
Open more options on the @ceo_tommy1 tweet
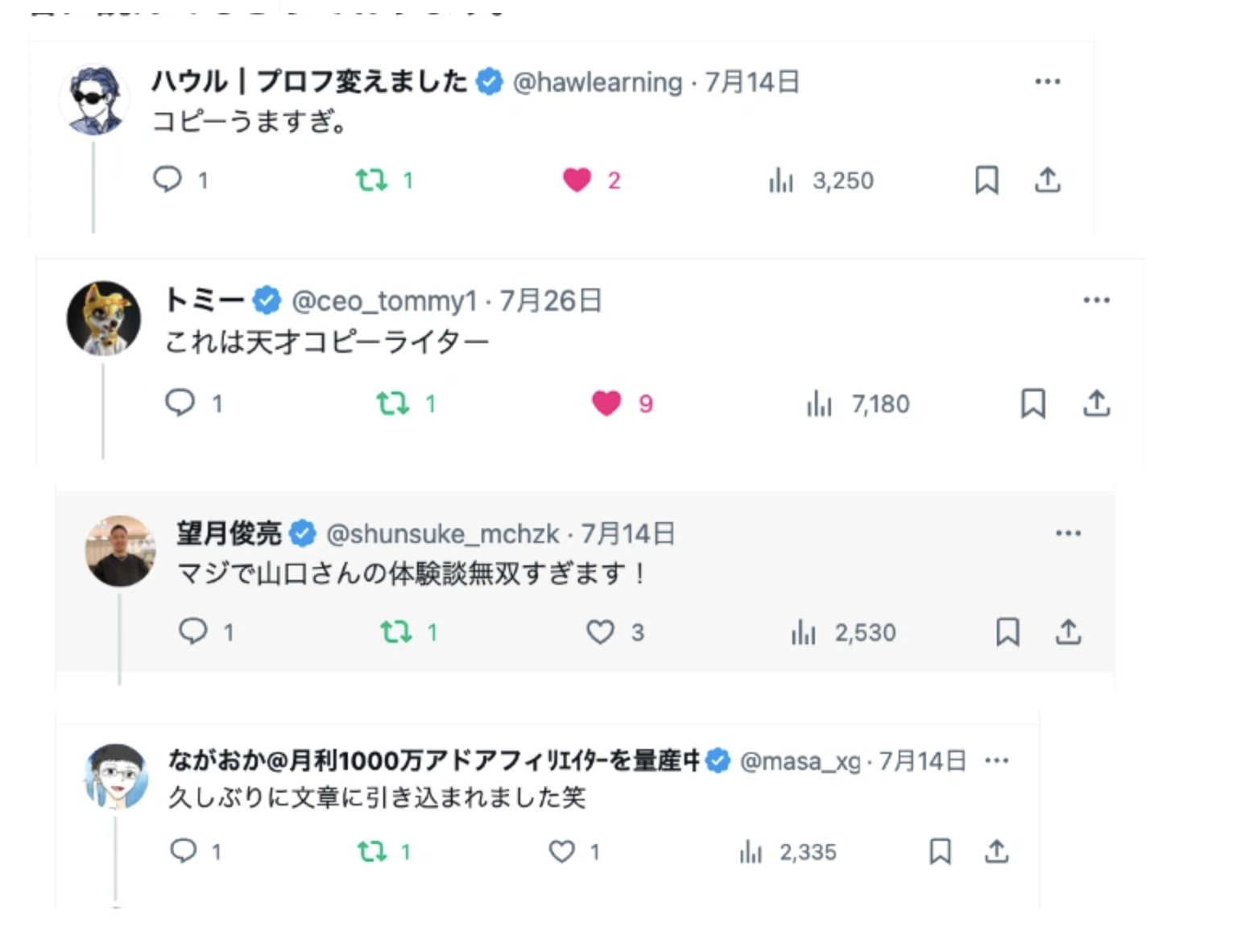[1096, 300]
